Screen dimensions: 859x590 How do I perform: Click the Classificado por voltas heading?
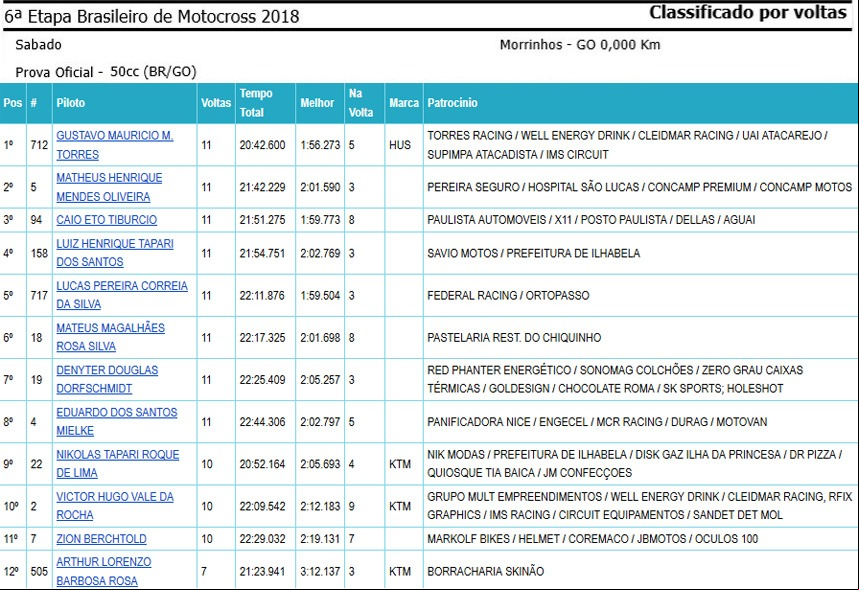tap(748, 12)
